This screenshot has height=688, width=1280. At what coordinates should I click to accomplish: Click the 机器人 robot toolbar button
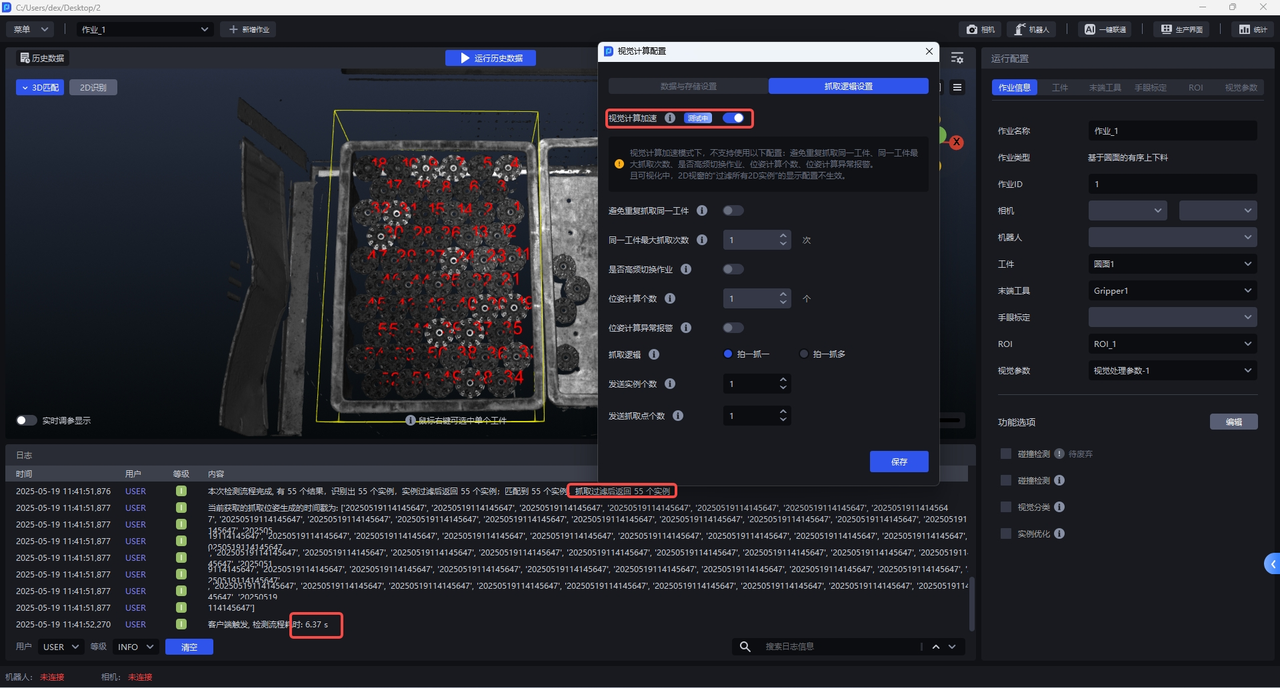pyautogui.click(x=1031, y=30)
